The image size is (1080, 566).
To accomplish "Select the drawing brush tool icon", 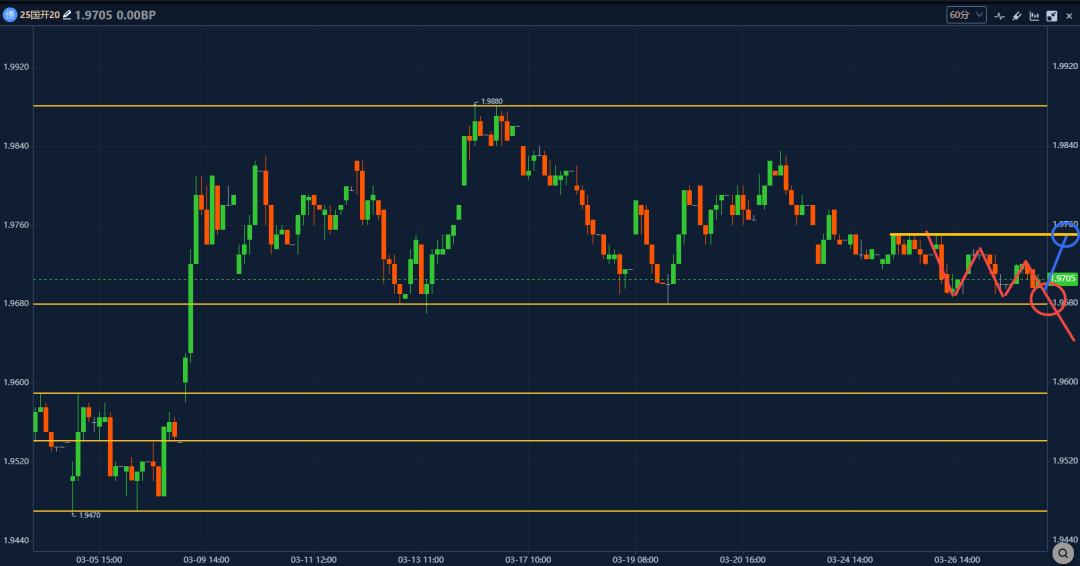I will click(x=1016, y=16).
